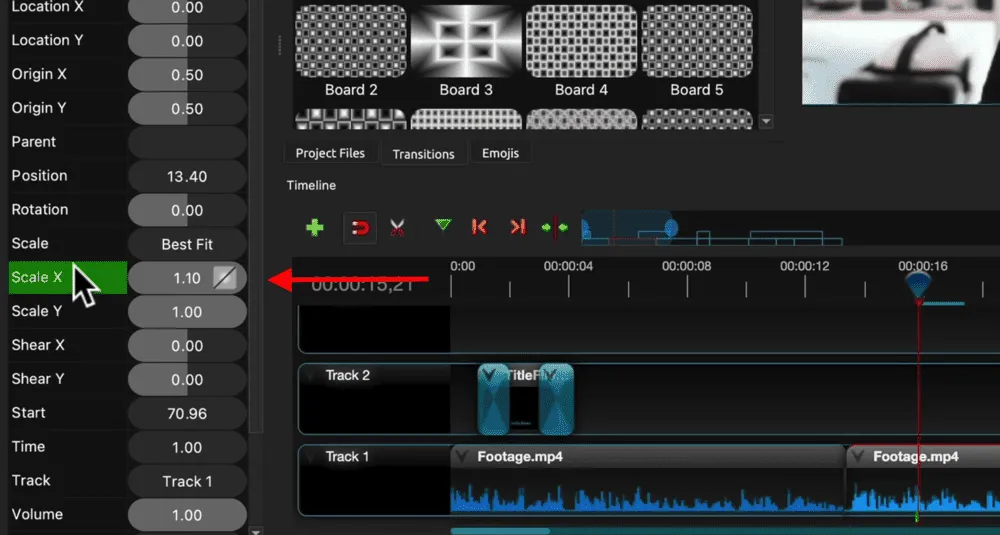Jump to the previous marker
This screenshot has width=1000, height=535.
[479, 227]
